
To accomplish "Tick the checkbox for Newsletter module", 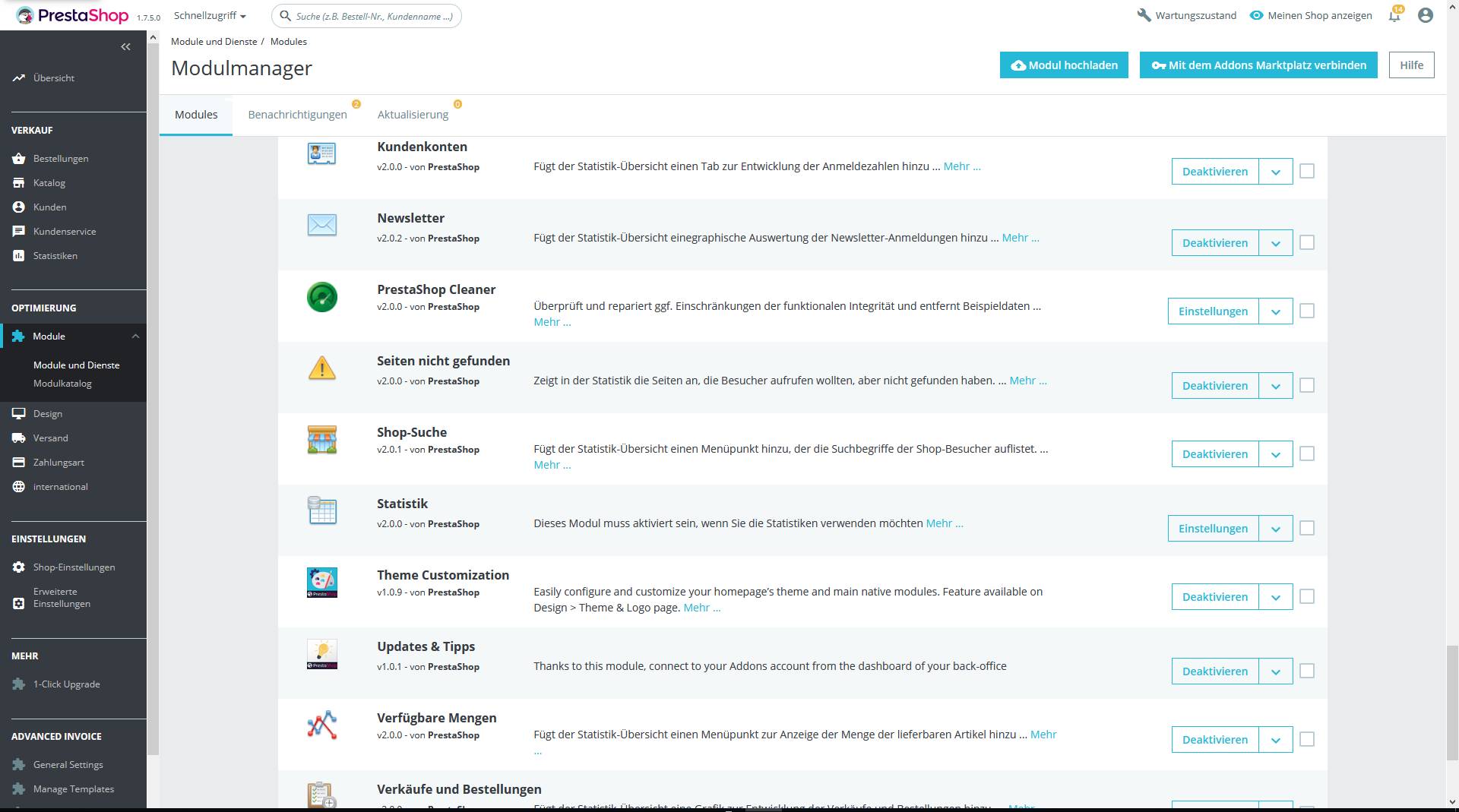I will click(x=1307, y=242).
